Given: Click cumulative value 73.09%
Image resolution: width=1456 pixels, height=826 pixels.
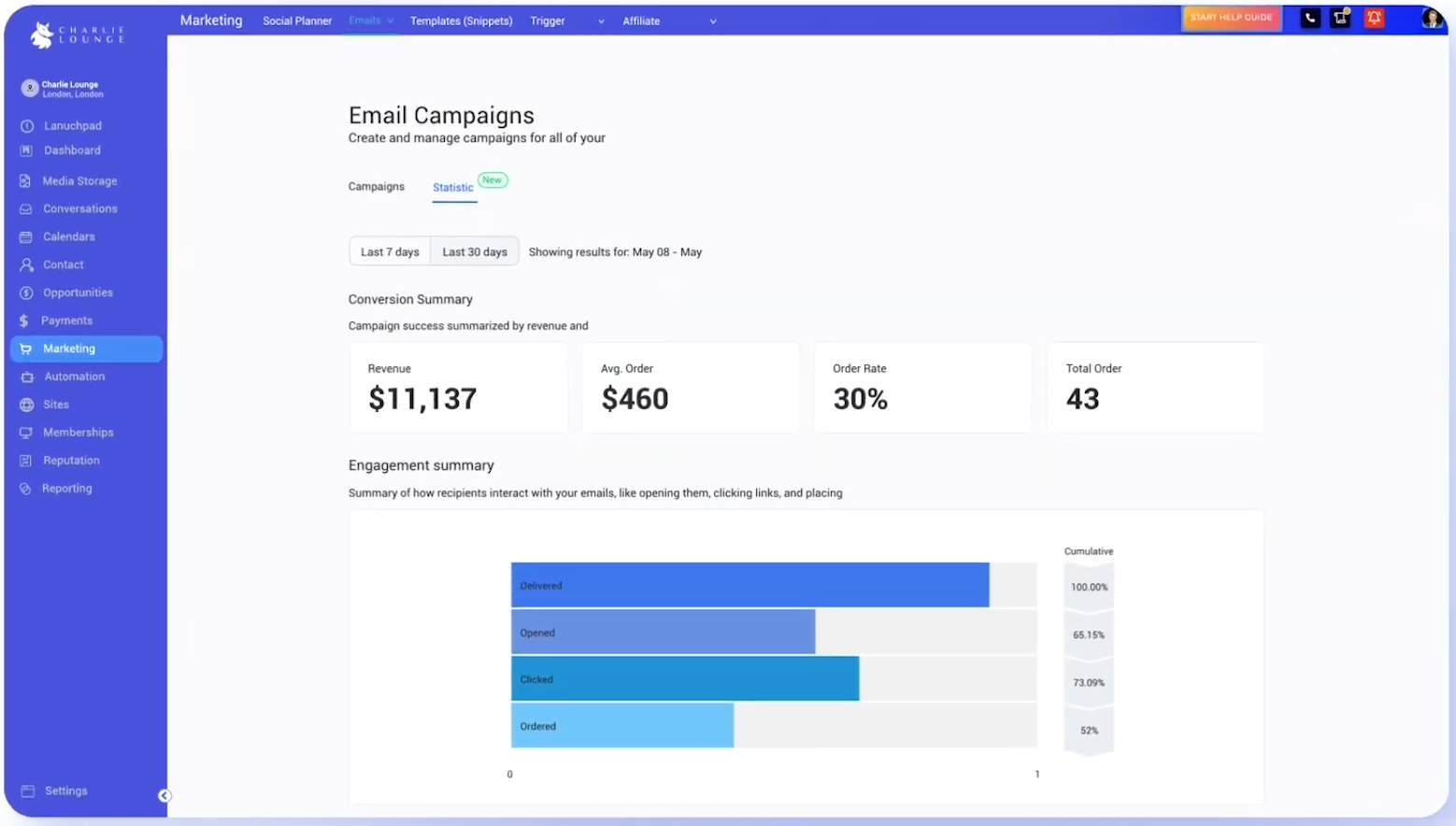Looking at the screenshot, I should [1089, 683].
